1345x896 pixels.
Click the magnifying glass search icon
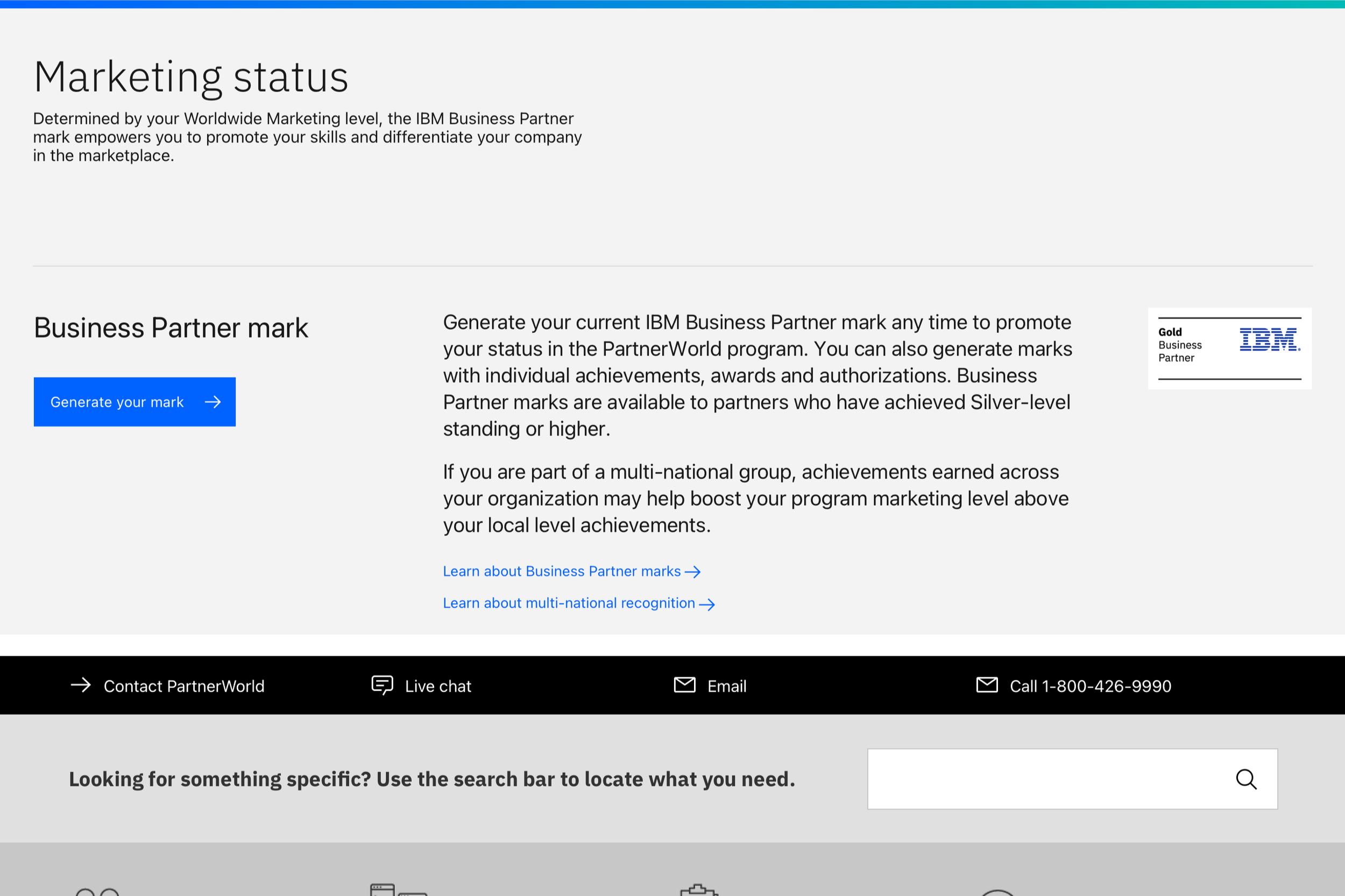click(1246, 779)
